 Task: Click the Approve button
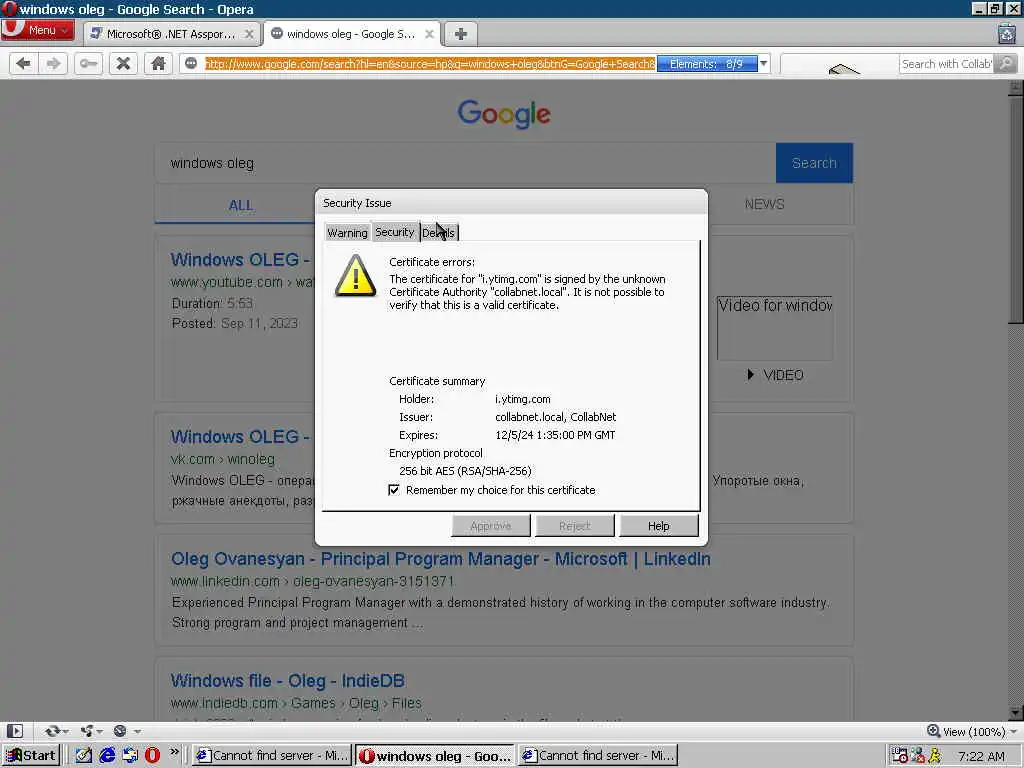pos(490,526)
